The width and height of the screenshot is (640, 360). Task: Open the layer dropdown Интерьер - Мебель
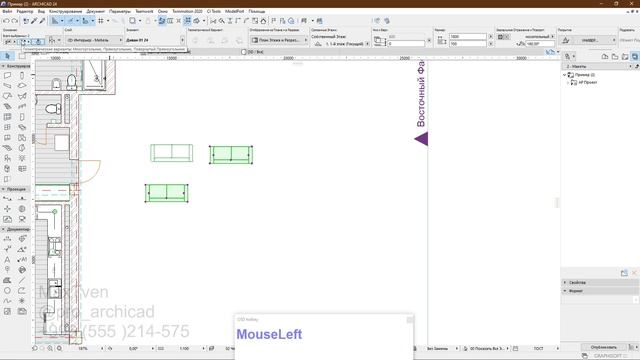tap(94, 40)
